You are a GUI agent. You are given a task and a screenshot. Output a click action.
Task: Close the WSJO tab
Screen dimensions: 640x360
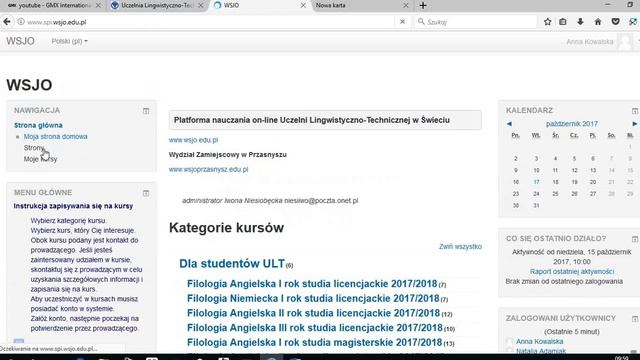[x=303, y=6]
